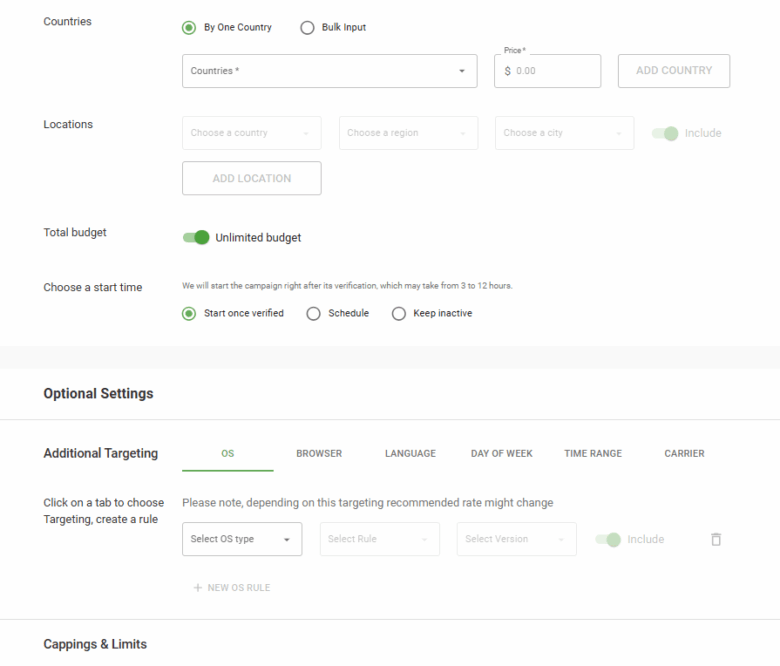
Task: Click the Price input field
Action: click(x=547, y=71)
